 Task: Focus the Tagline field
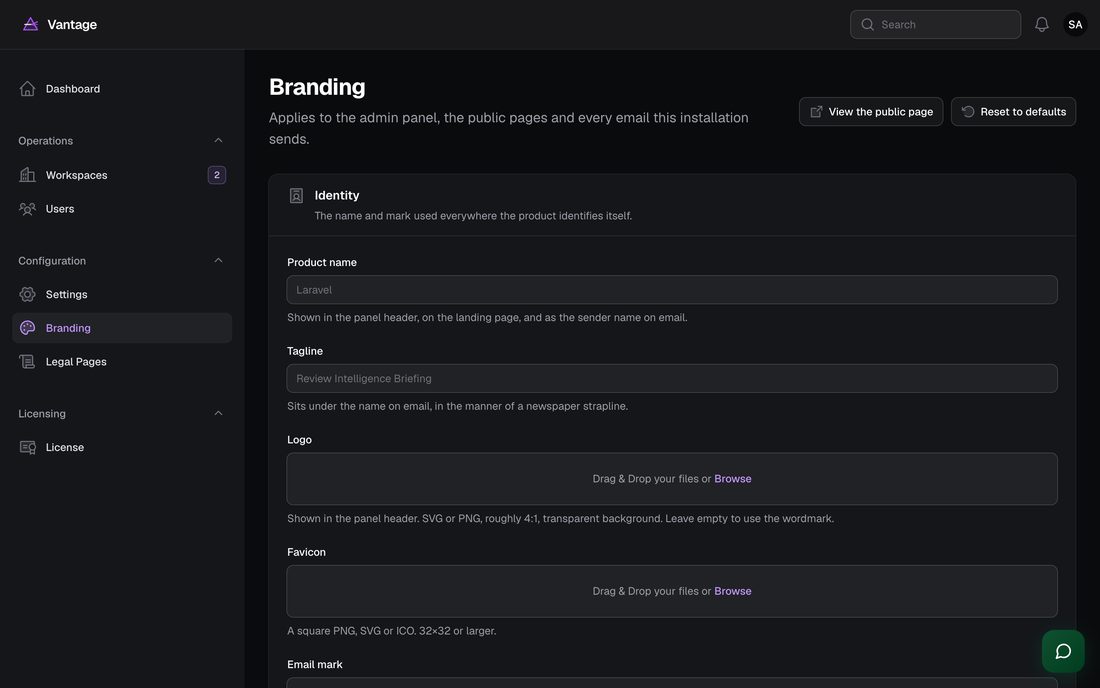click(x=672, y=379)
